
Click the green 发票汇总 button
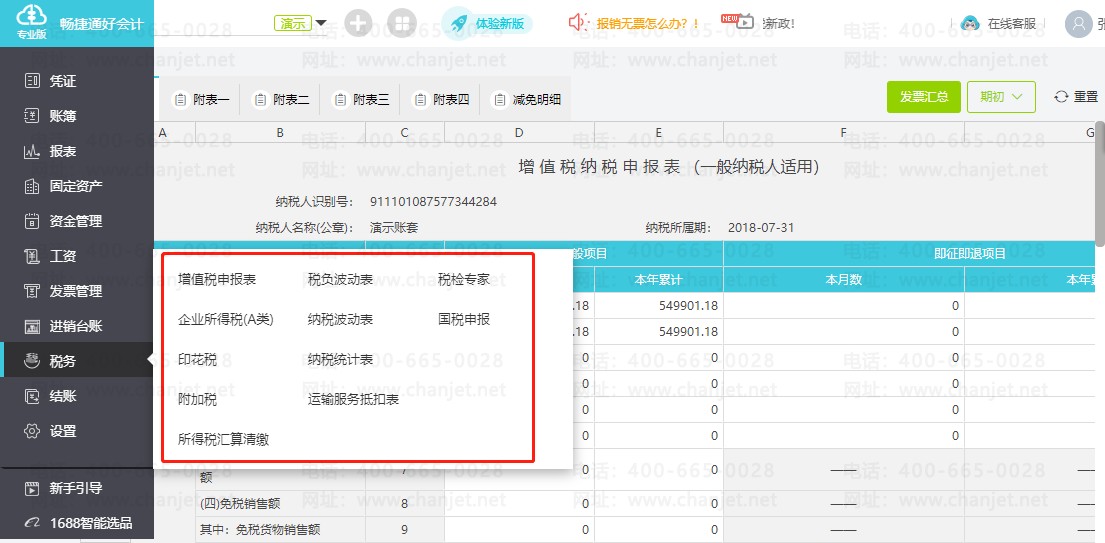tap(923, 97)
